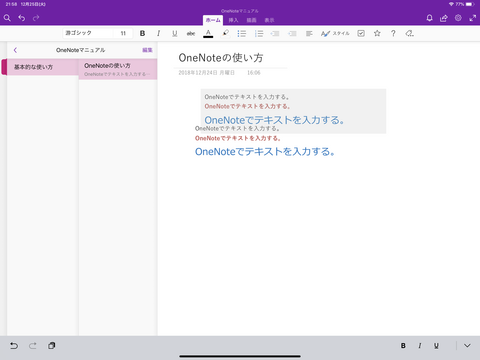
Task: Click the page title OneNoteの使い方
Action: pyautogui.click(x=221, y=58)
